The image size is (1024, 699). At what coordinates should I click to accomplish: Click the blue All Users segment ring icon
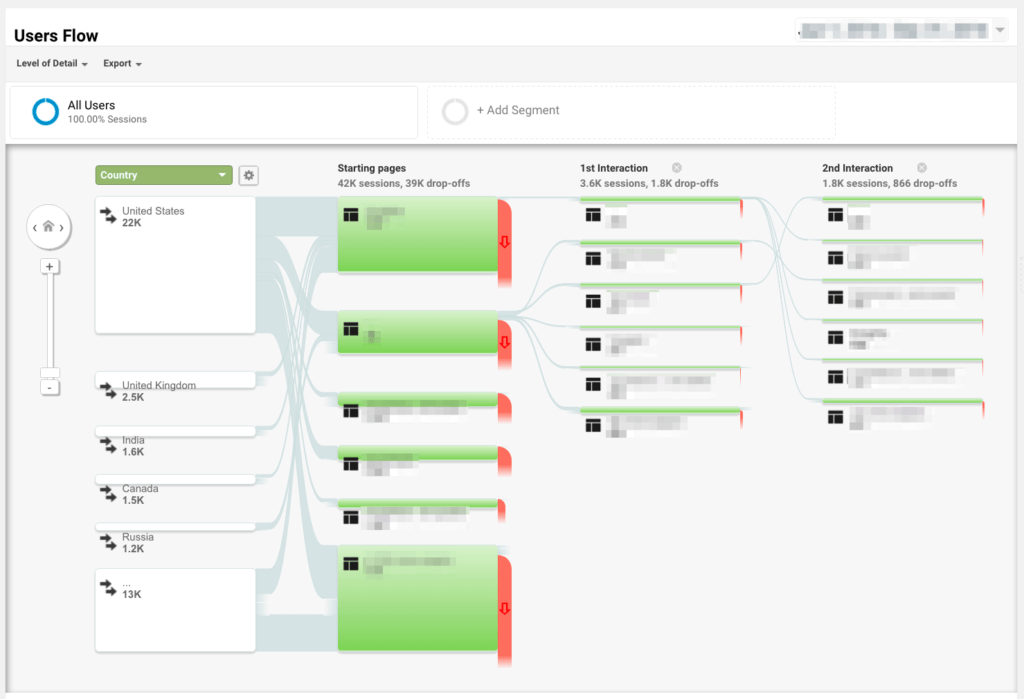tap(44, 111)
